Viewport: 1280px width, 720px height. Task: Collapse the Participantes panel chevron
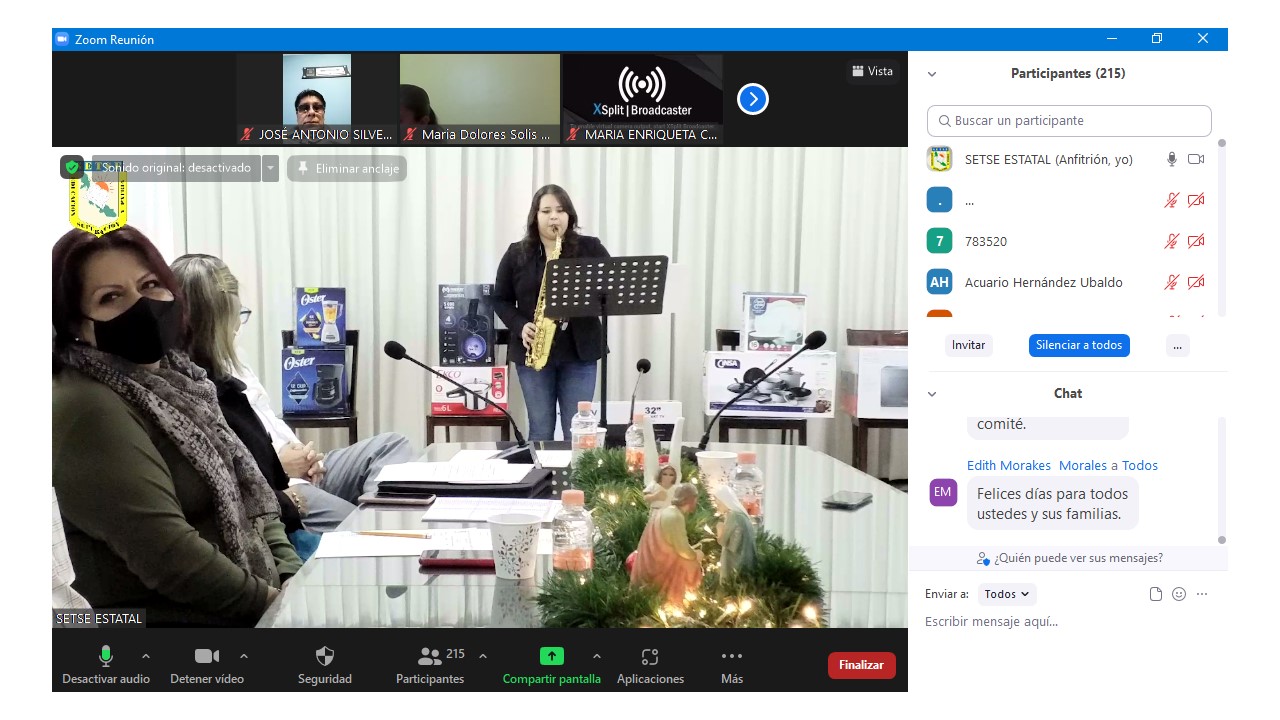point(932,74)
